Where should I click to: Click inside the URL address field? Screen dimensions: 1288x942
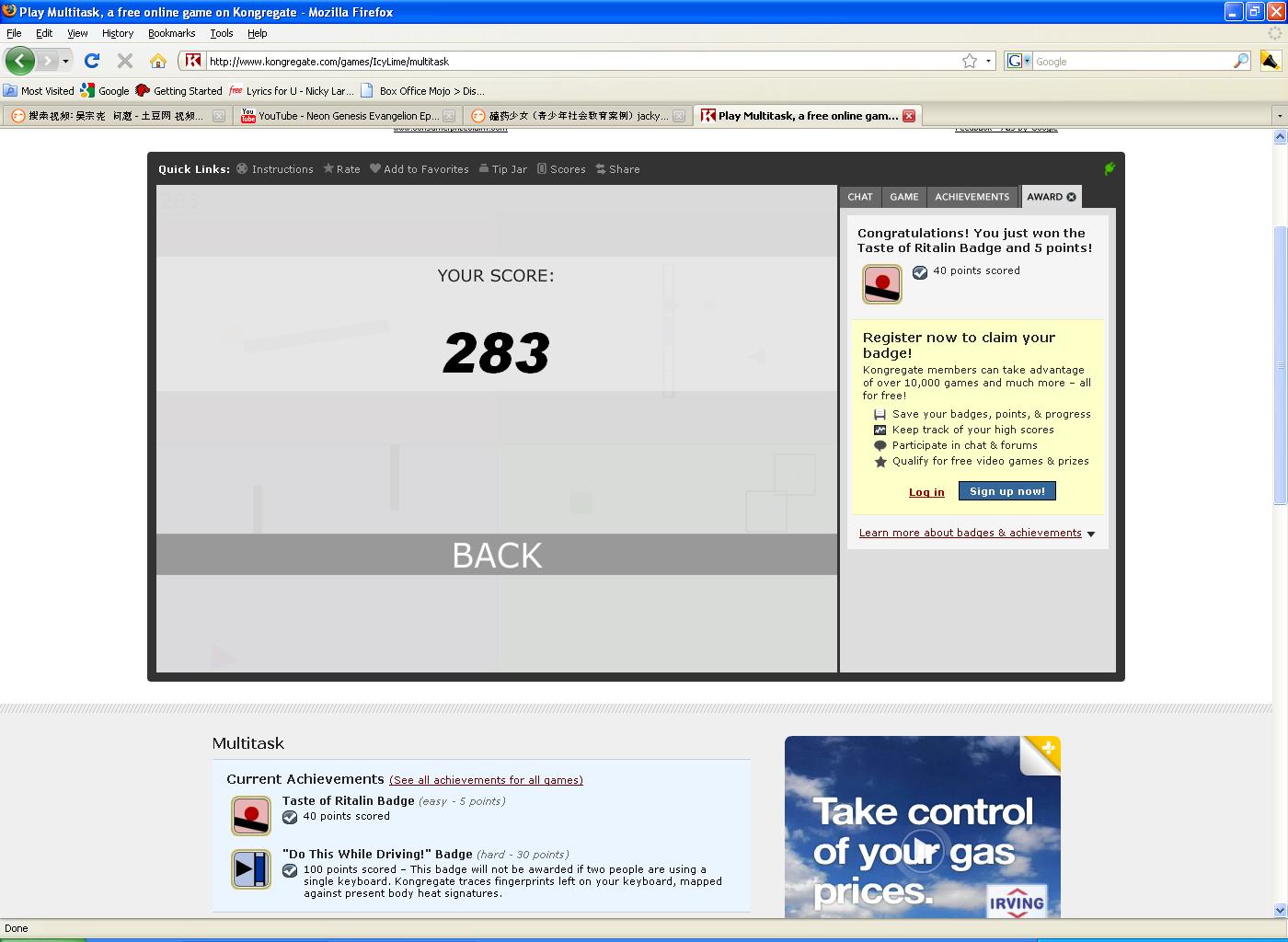580,61
